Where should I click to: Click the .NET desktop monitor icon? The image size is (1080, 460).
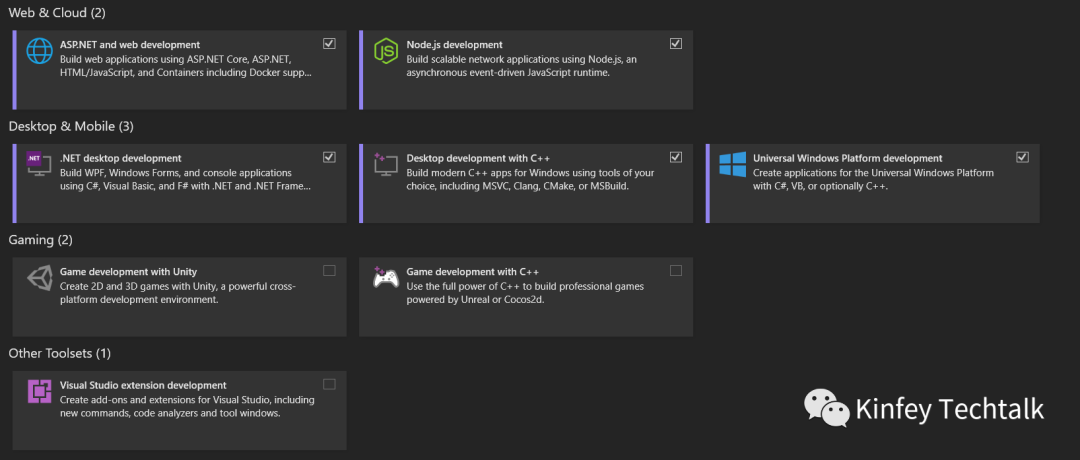[39, 164]
